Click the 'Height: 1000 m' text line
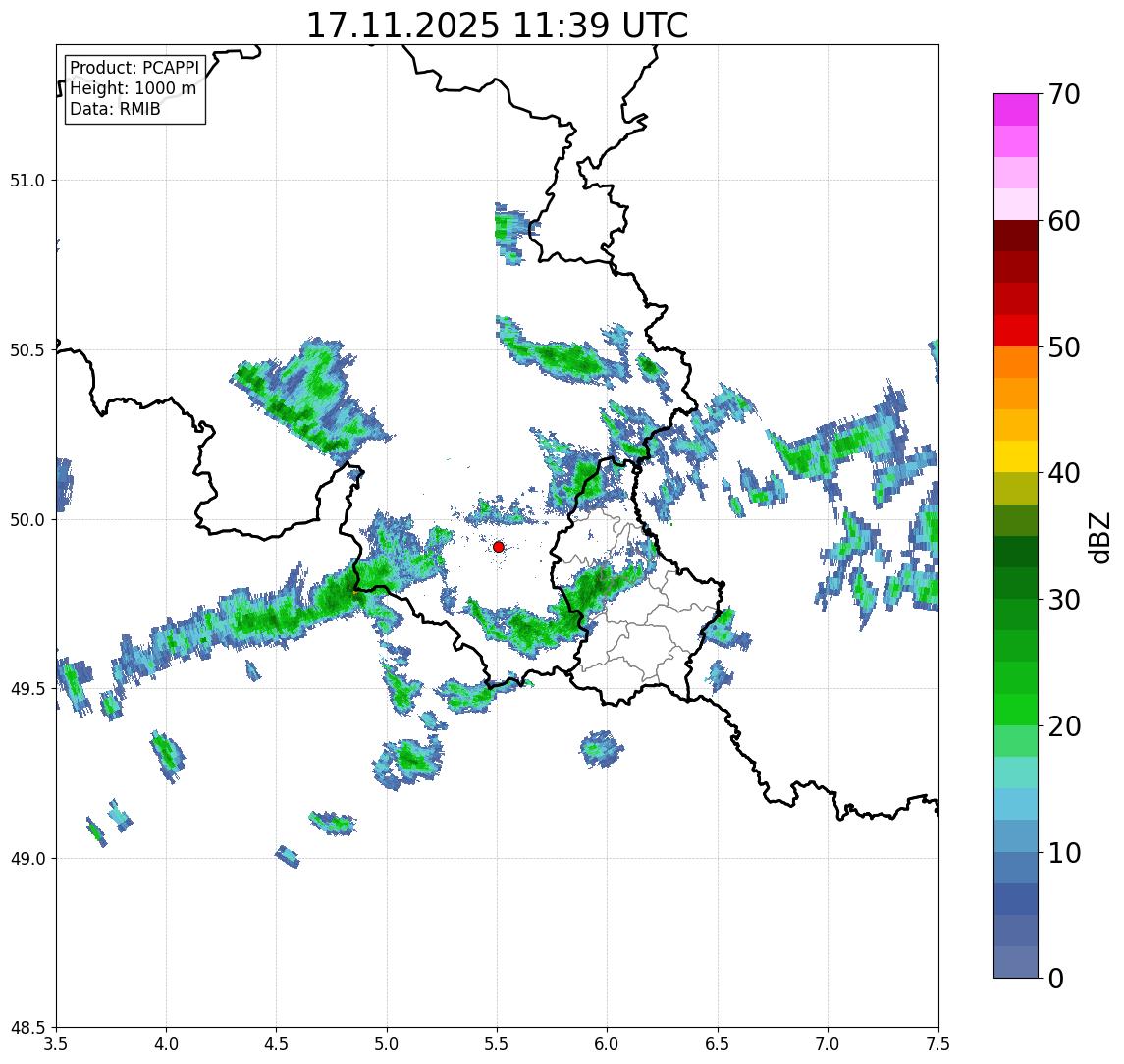The width and height of the screenshot is (1124, 1064). (133, 88)
